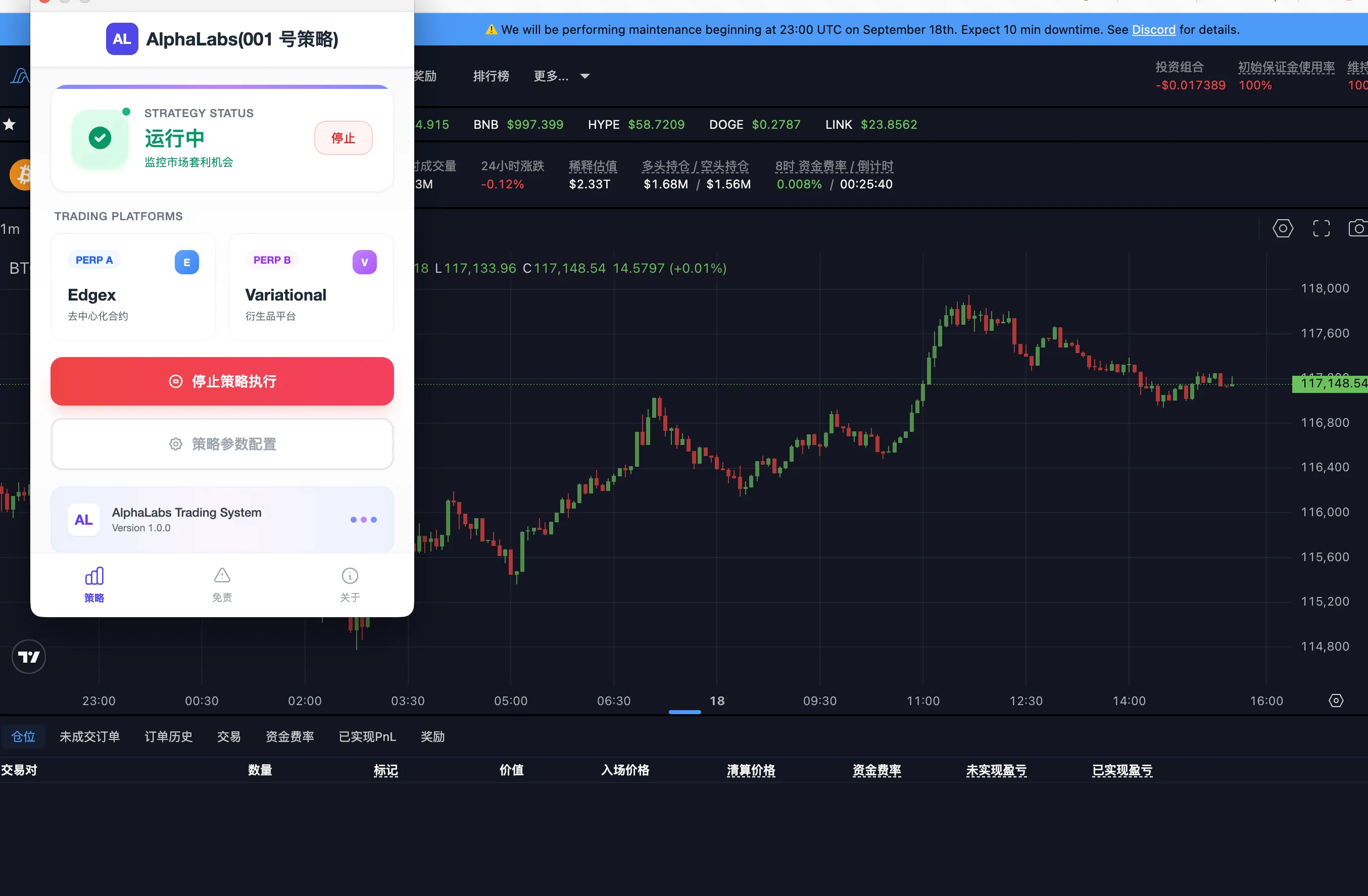Click the 未实现盈亏 column header
Viewport: 1368px width, 896px height.
996,770
